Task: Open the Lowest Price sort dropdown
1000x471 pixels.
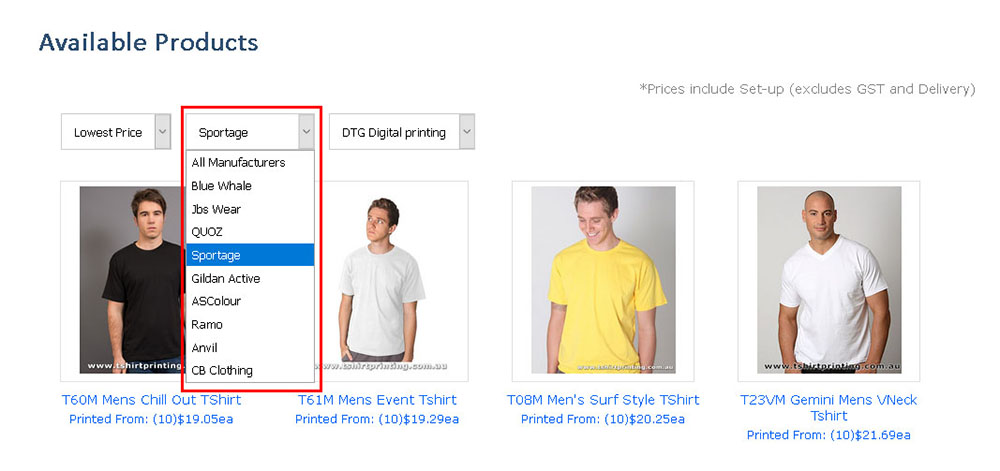Action: click(x=116, y=132)
